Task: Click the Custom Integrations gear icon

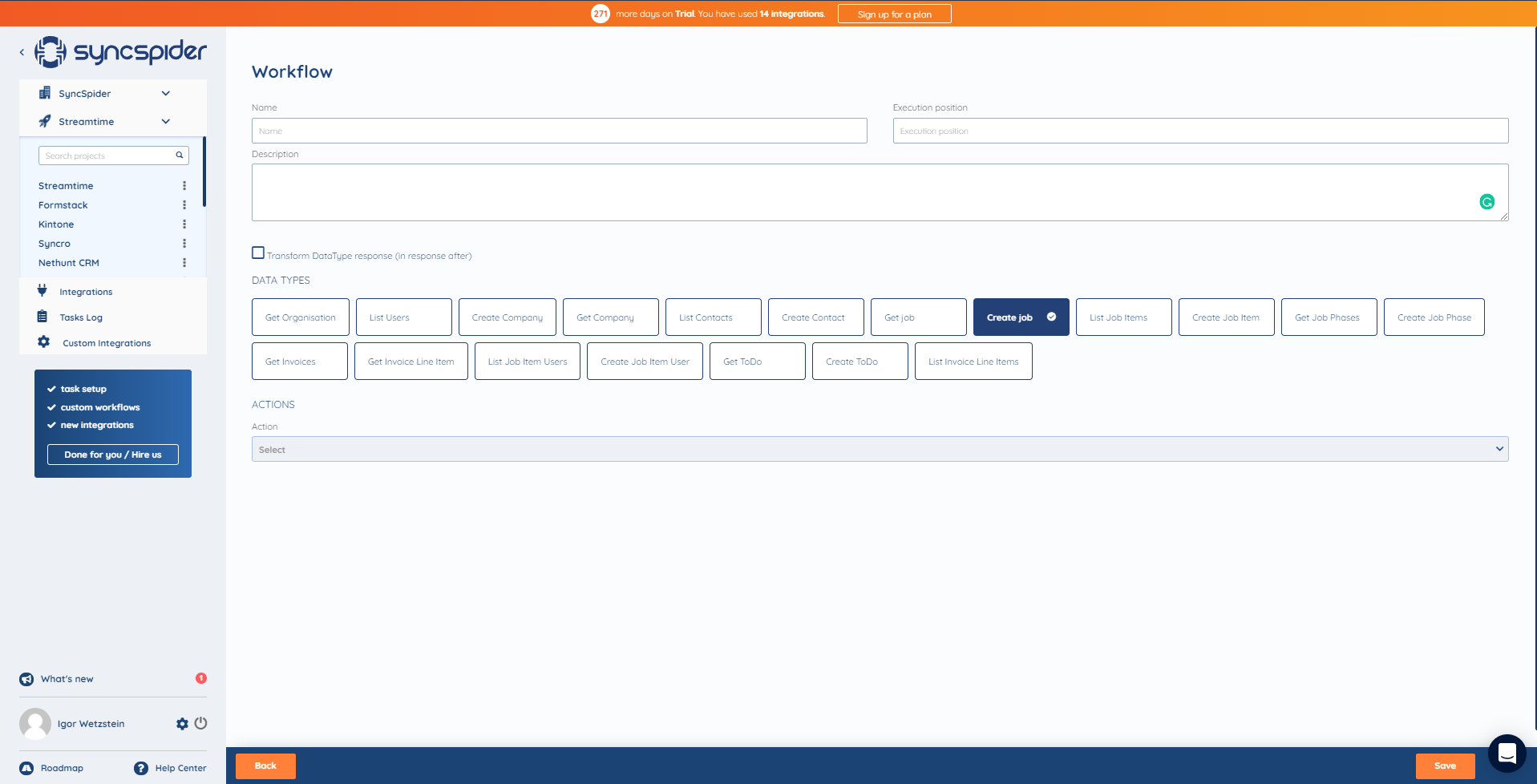Action: click(43, 341)
